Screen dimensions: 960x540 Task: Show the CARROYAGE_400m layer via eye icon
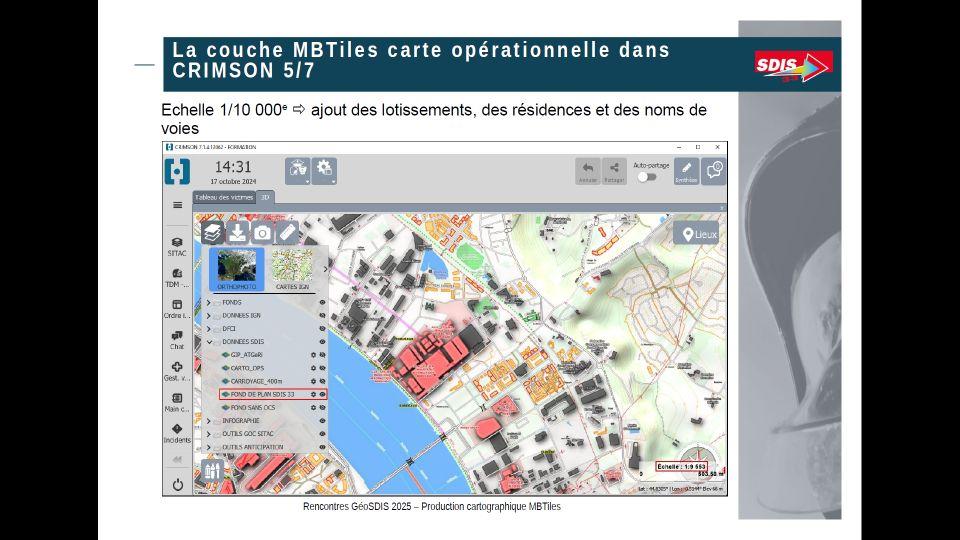[323, 381]
